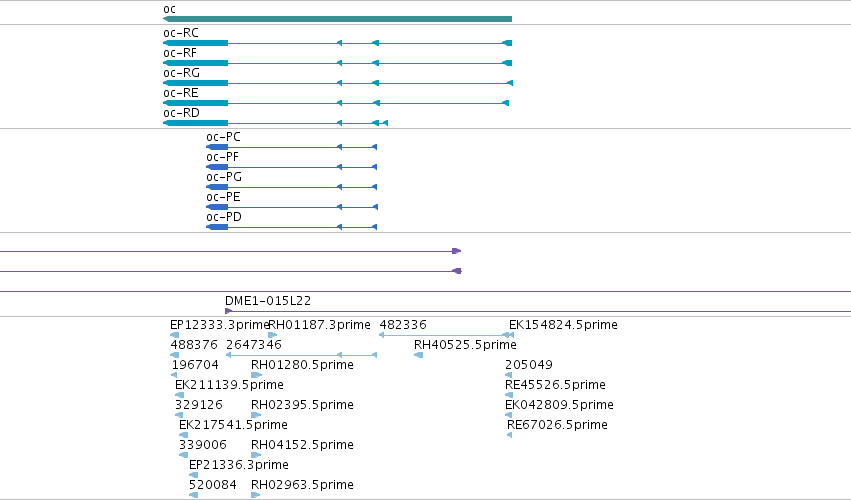Select transcript oc-RF label
The height and width of the screenshot is (500, 851).
click(x=180, y=53)
